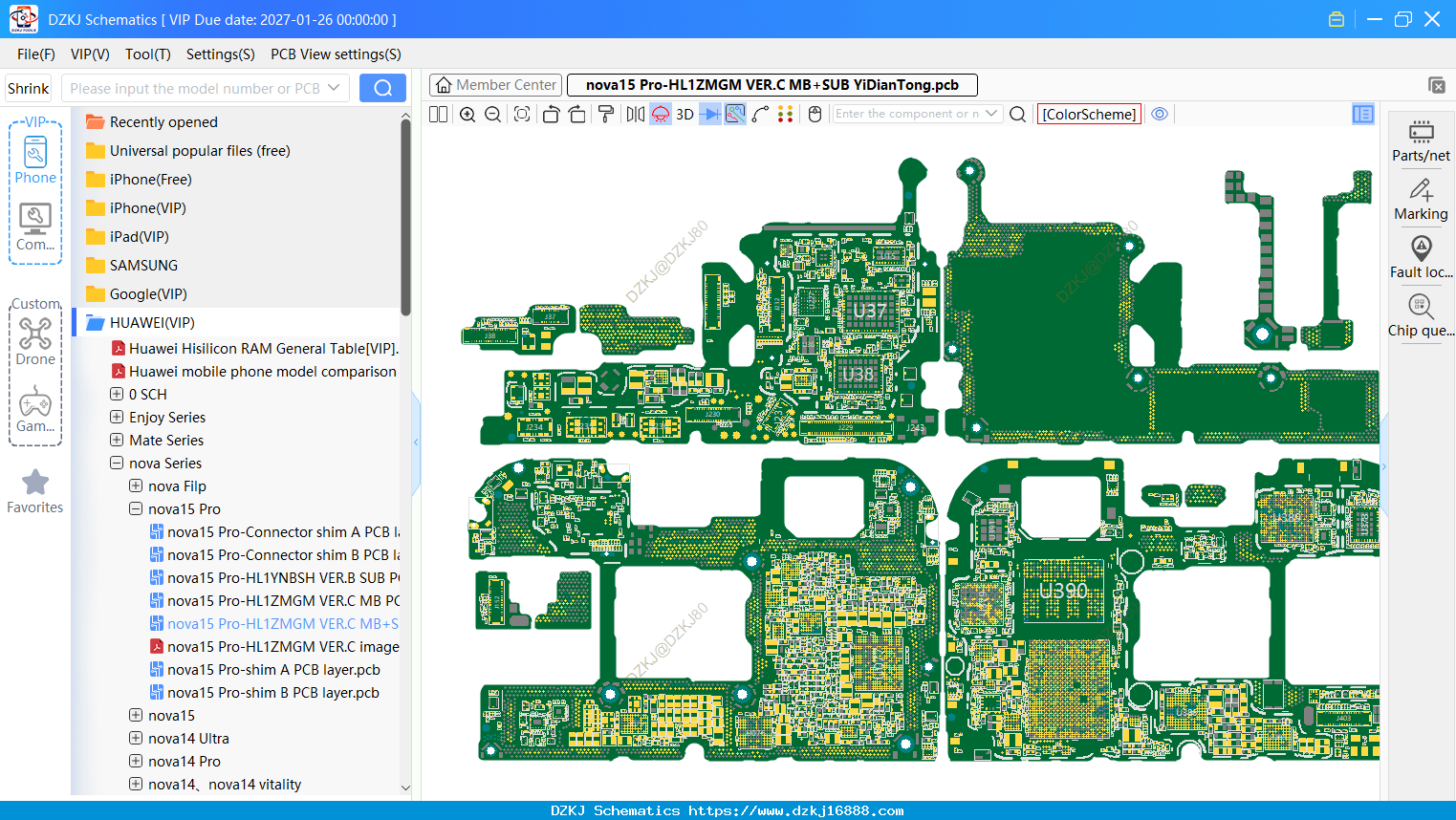Screen dimensions: 1456x820
Task: Click the fit-to-screen icon
Action: [522, 114]
